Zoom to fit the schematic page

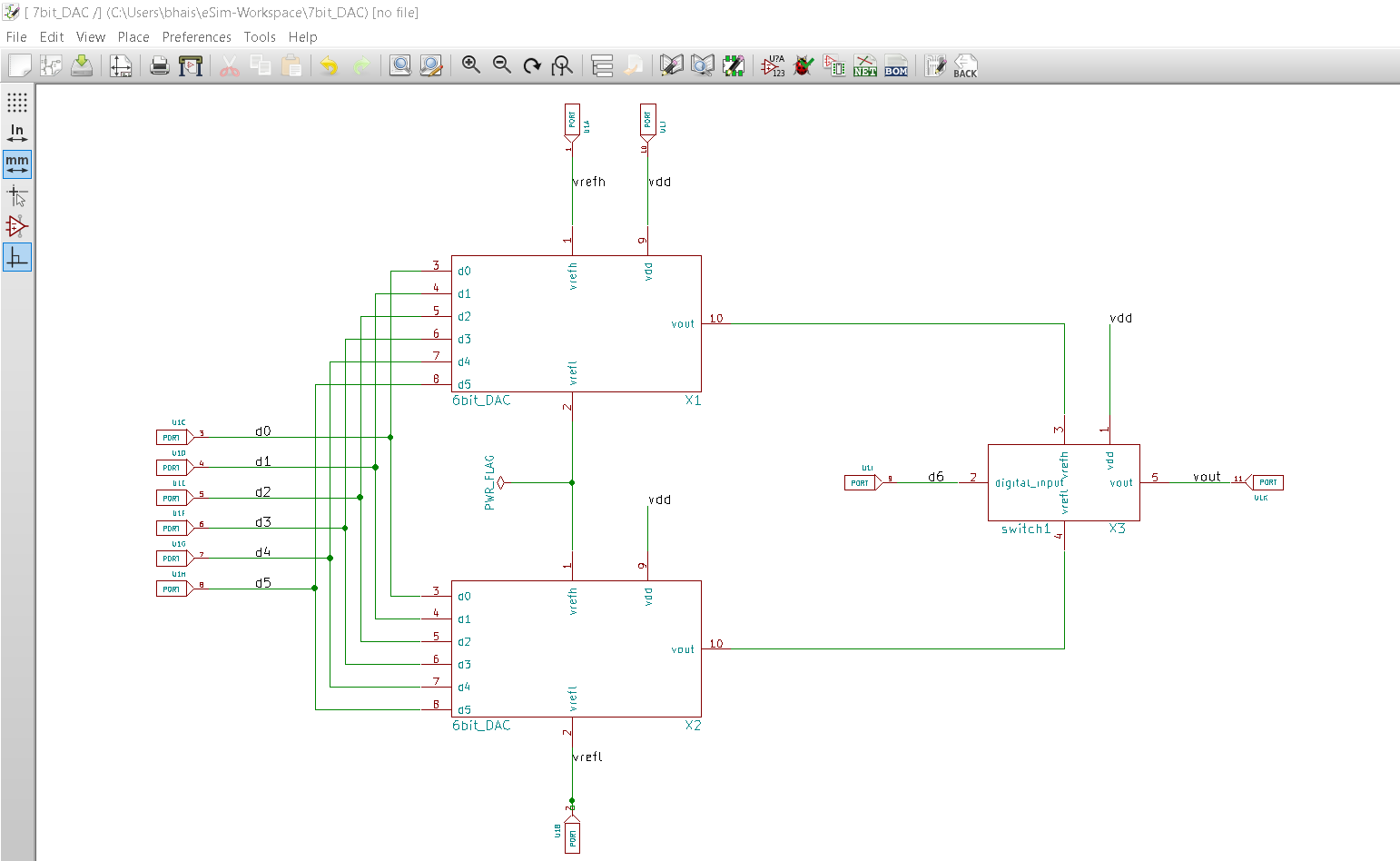pyautogui.click(x=562, y=64)
